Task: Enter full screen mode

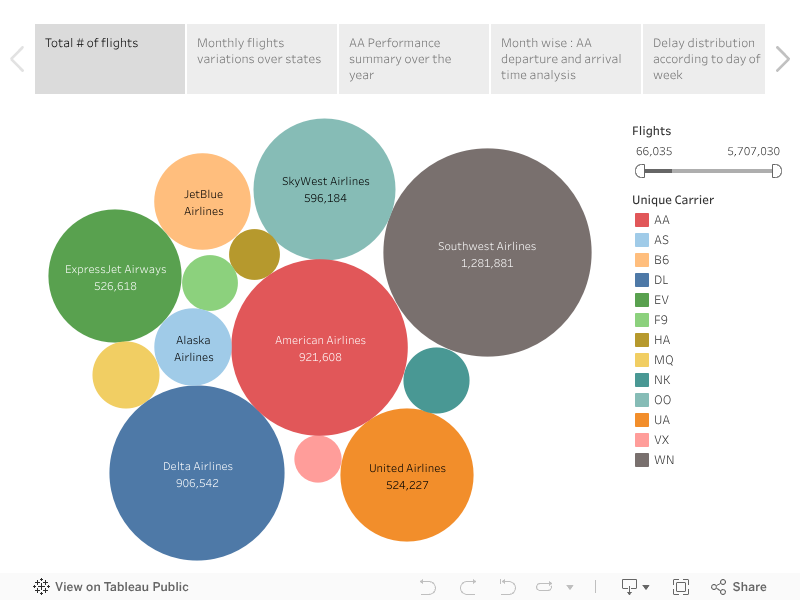Action: click(x=681, y=587)
